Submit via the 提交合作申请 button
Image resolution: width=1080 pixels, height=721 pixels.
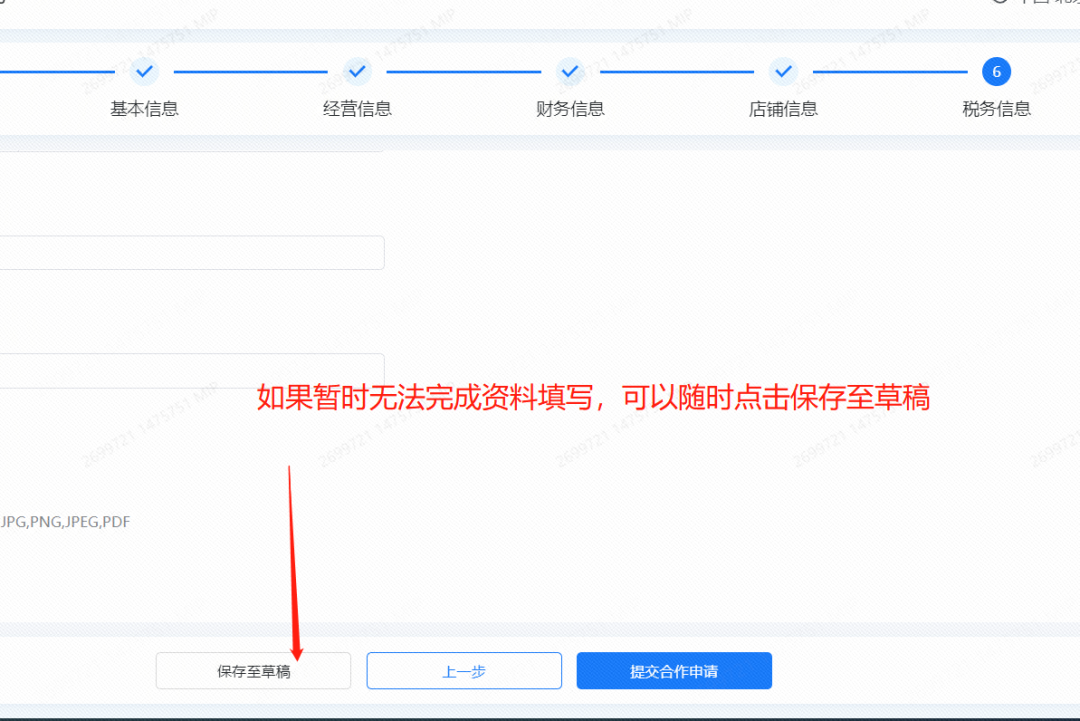coord(673,670)
